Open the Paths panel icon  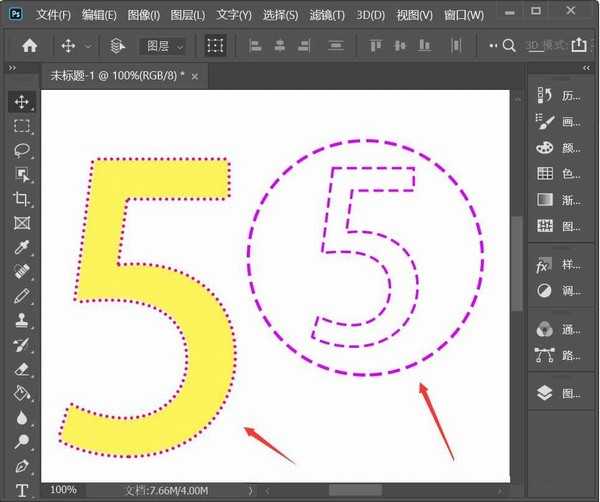[545, 354]
